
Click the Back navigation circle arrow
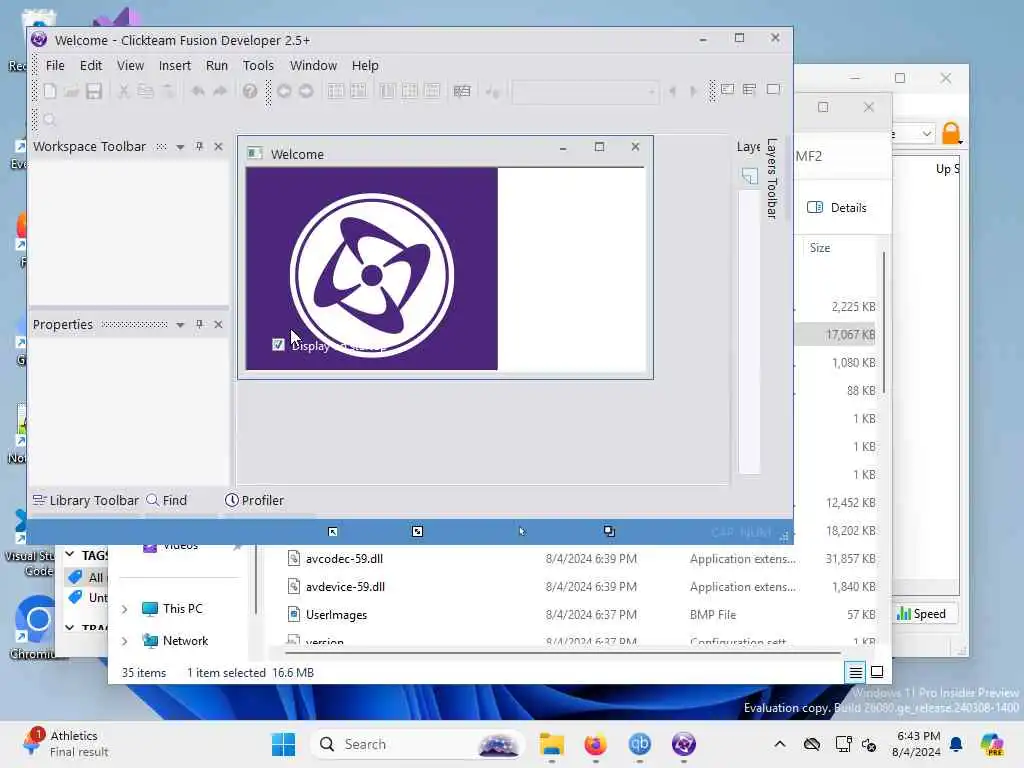[284, 91]
